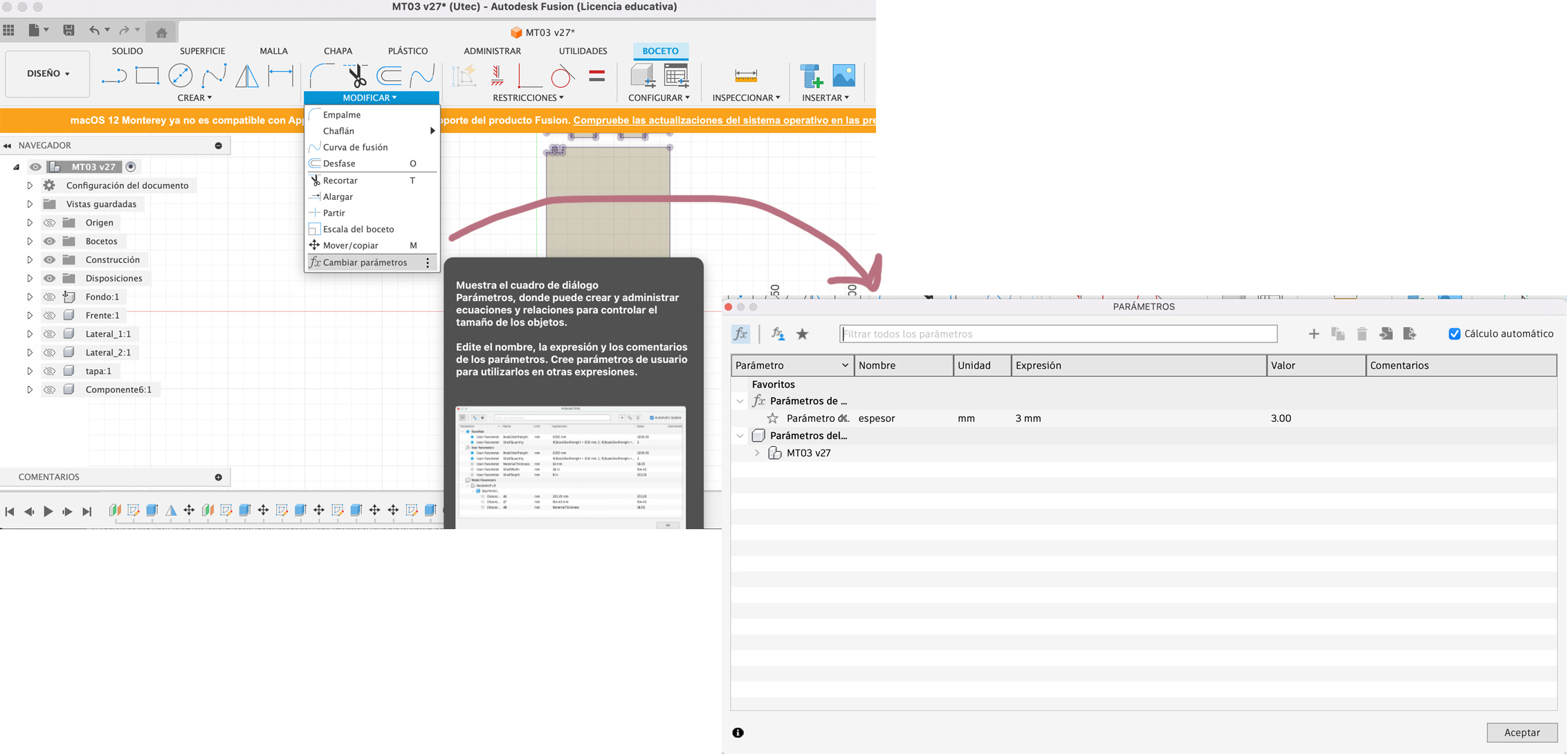Expand the MT03 v27 parameter node
Screen dimensions: 1568x754
[x=757, y=453]
